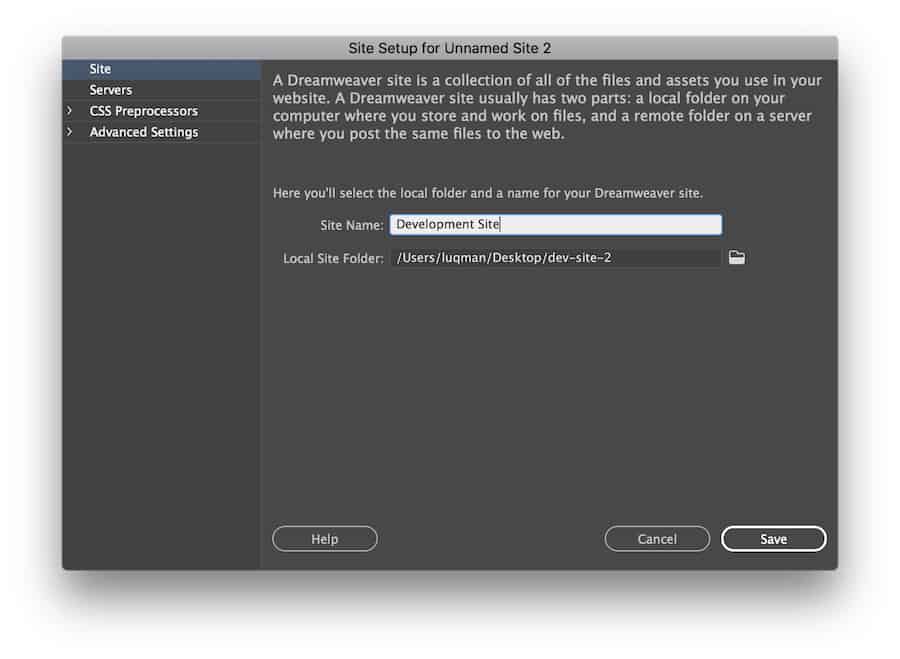900x659 pixels.
Task: Place cursor after the Development Site text
Action: tap(505, 224)
